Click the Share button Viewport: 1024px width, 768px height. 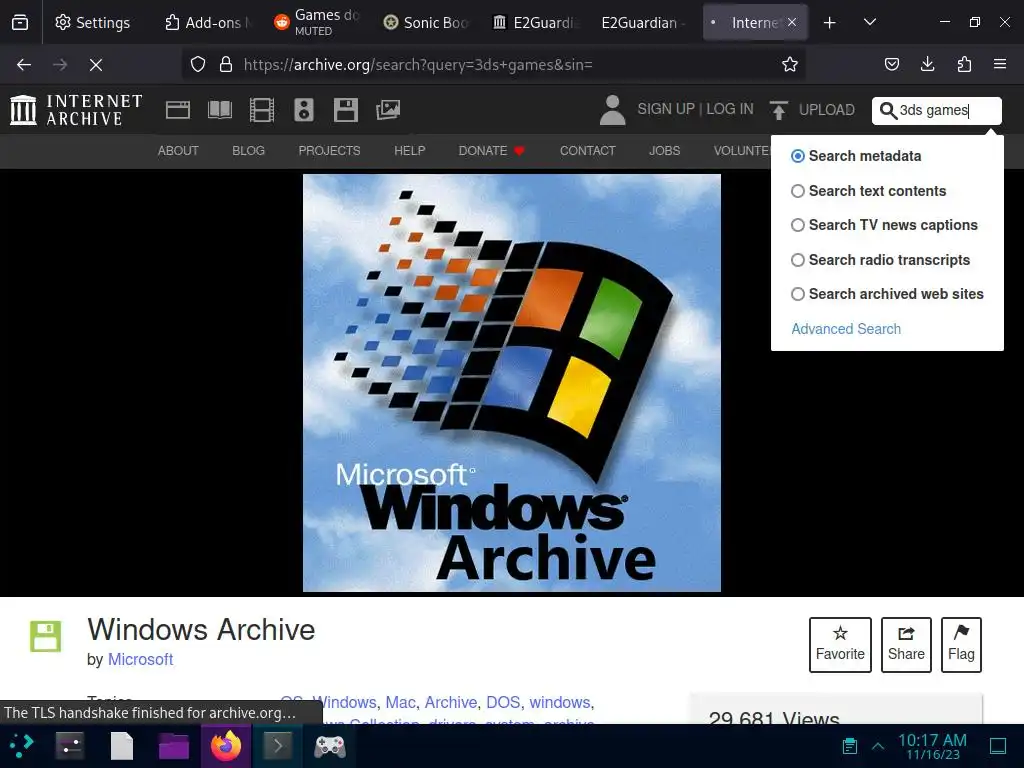tap(906, 645)
